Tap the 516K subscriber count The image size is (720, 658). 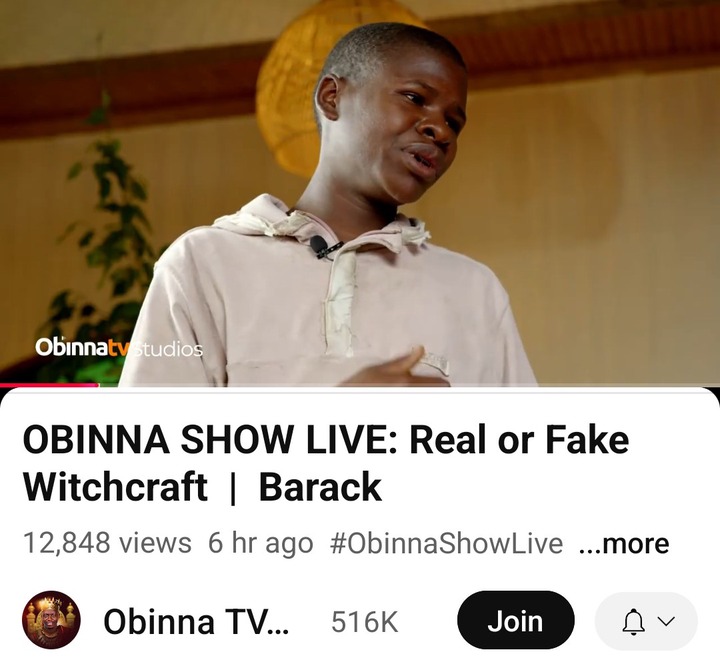(365, 622)
